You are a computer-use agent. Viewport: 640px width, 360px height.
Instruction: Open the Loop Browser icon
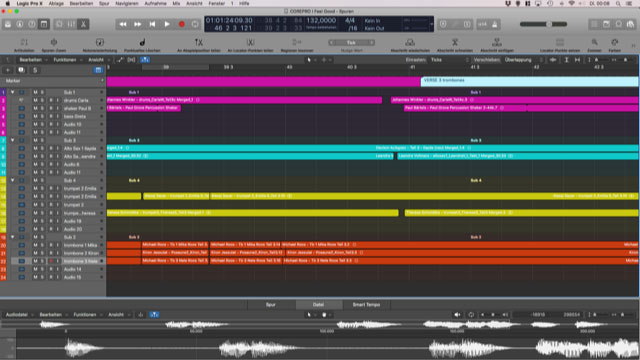click(x=619, y=24)
